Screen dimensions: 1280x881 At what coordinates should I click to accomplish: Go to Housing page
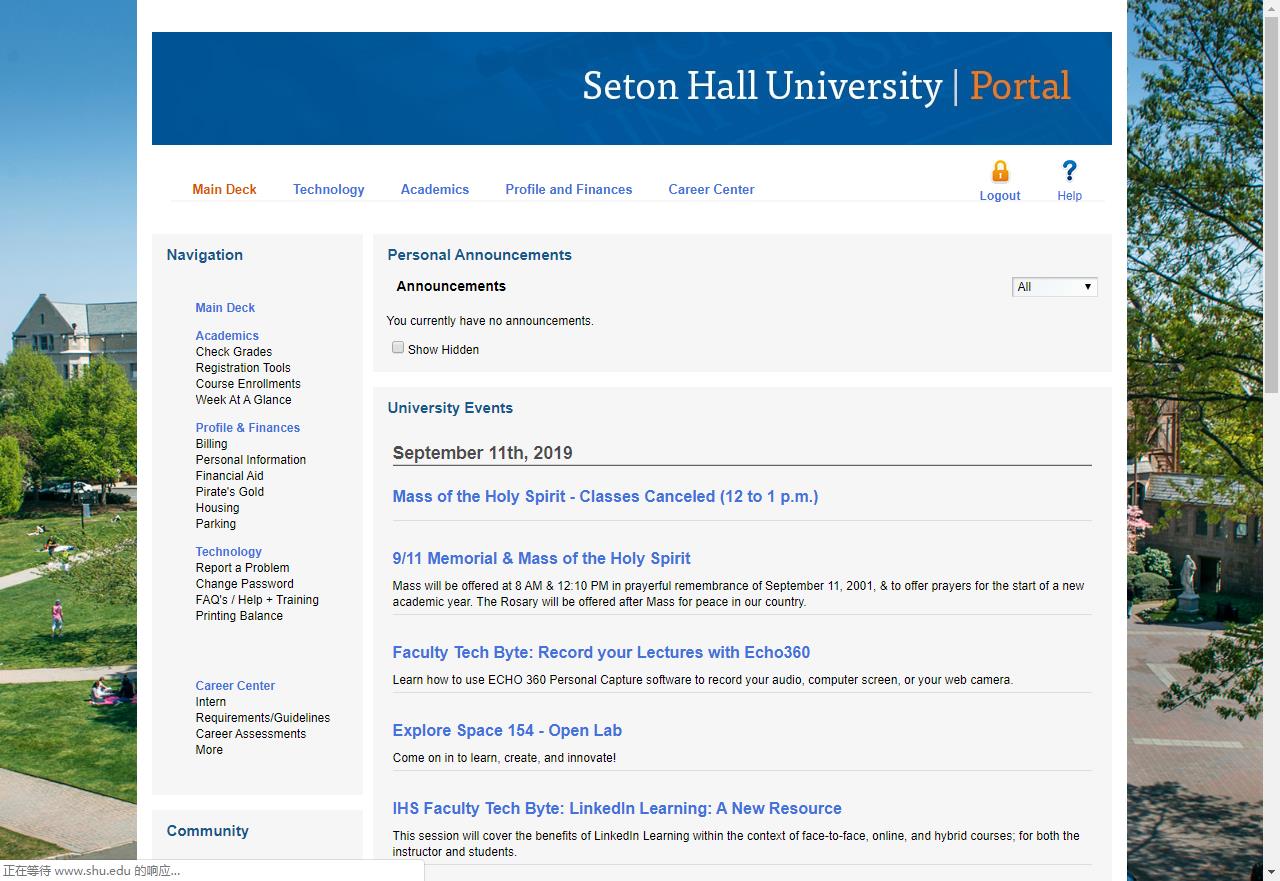tap(217, 508)
